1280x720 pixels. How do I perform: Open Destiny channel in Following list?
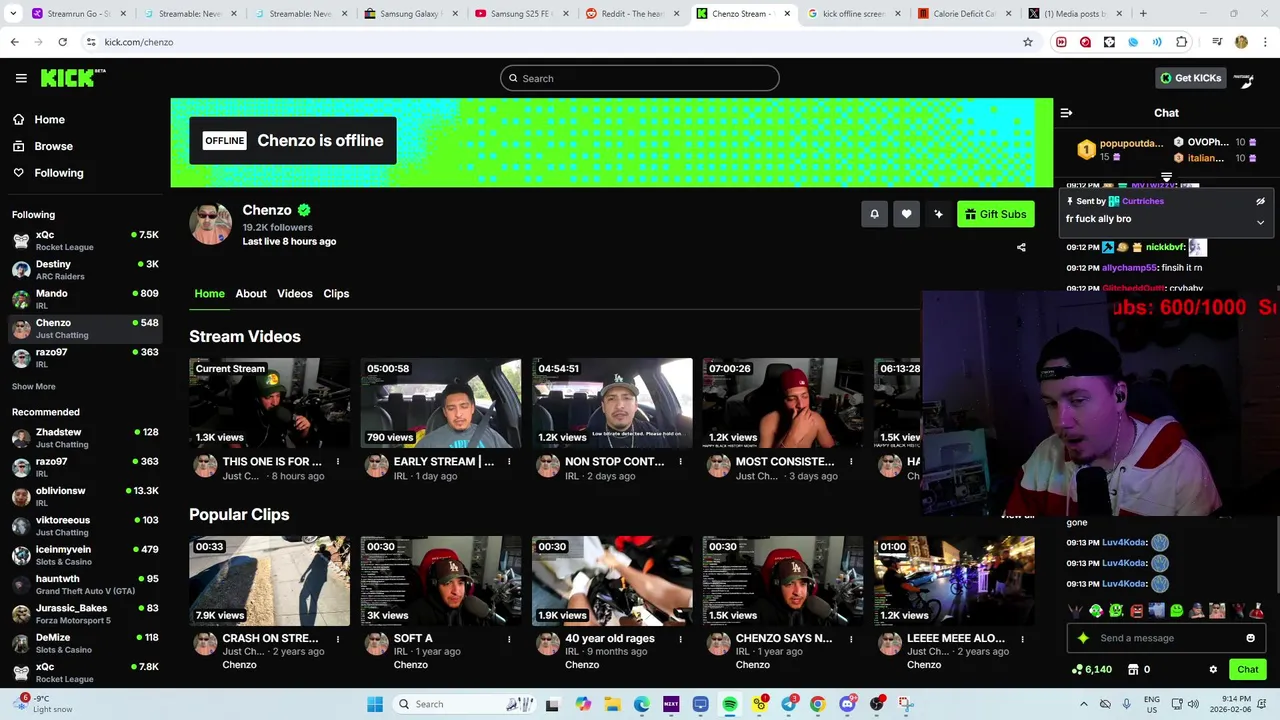[x=85, y=270]
